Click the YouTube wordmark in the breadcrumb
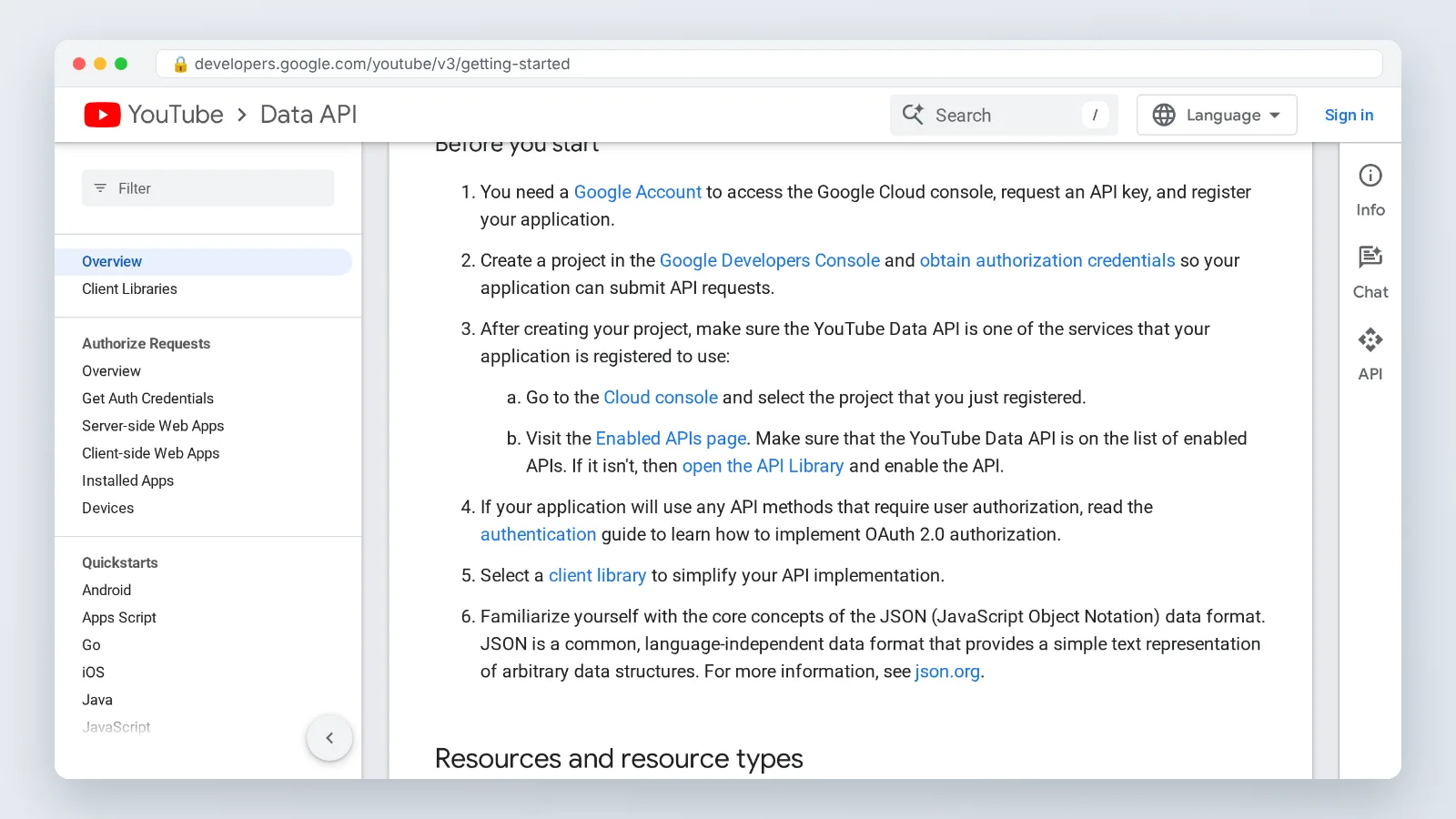 [176, 115]
